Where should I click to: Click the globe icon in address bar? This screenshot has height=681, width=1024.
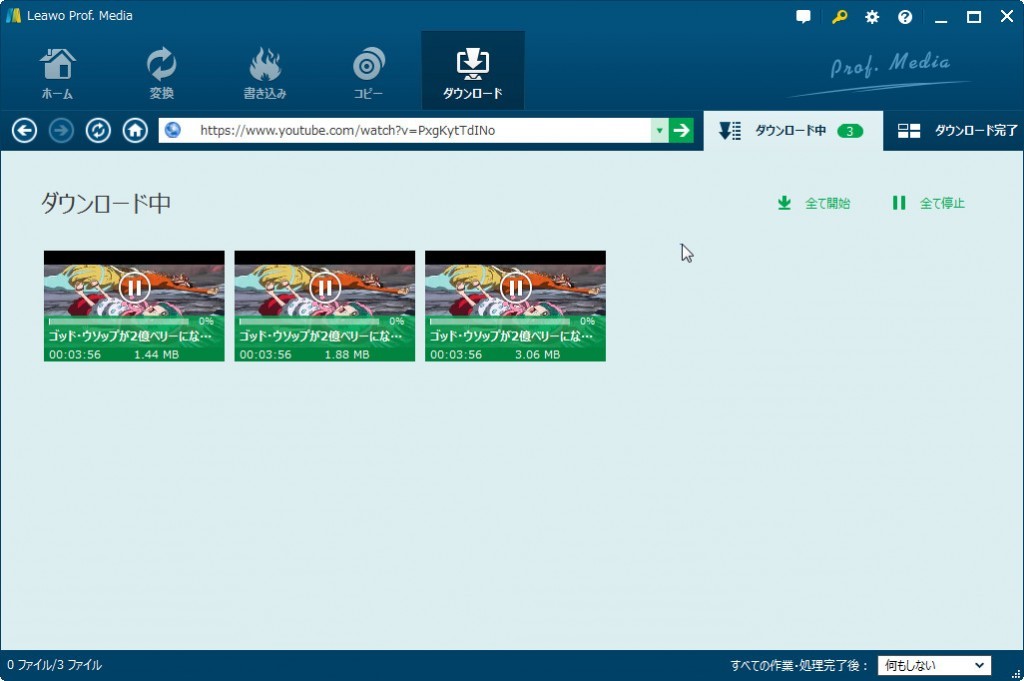click(x=172, y=130)
